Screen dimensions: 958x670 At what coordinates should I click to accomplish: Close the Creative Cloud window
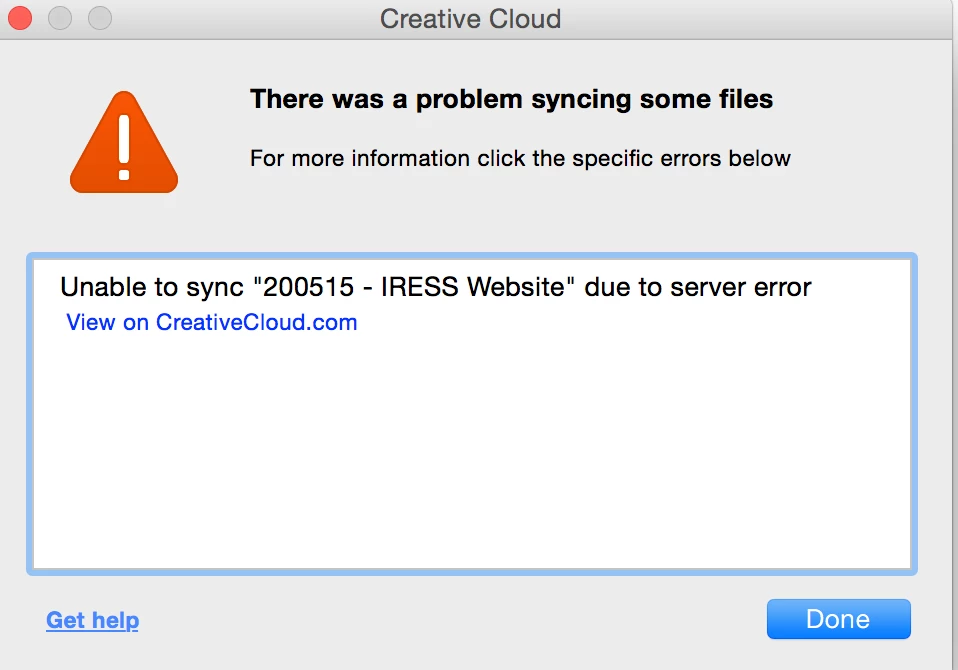click(x=20, y=18)
